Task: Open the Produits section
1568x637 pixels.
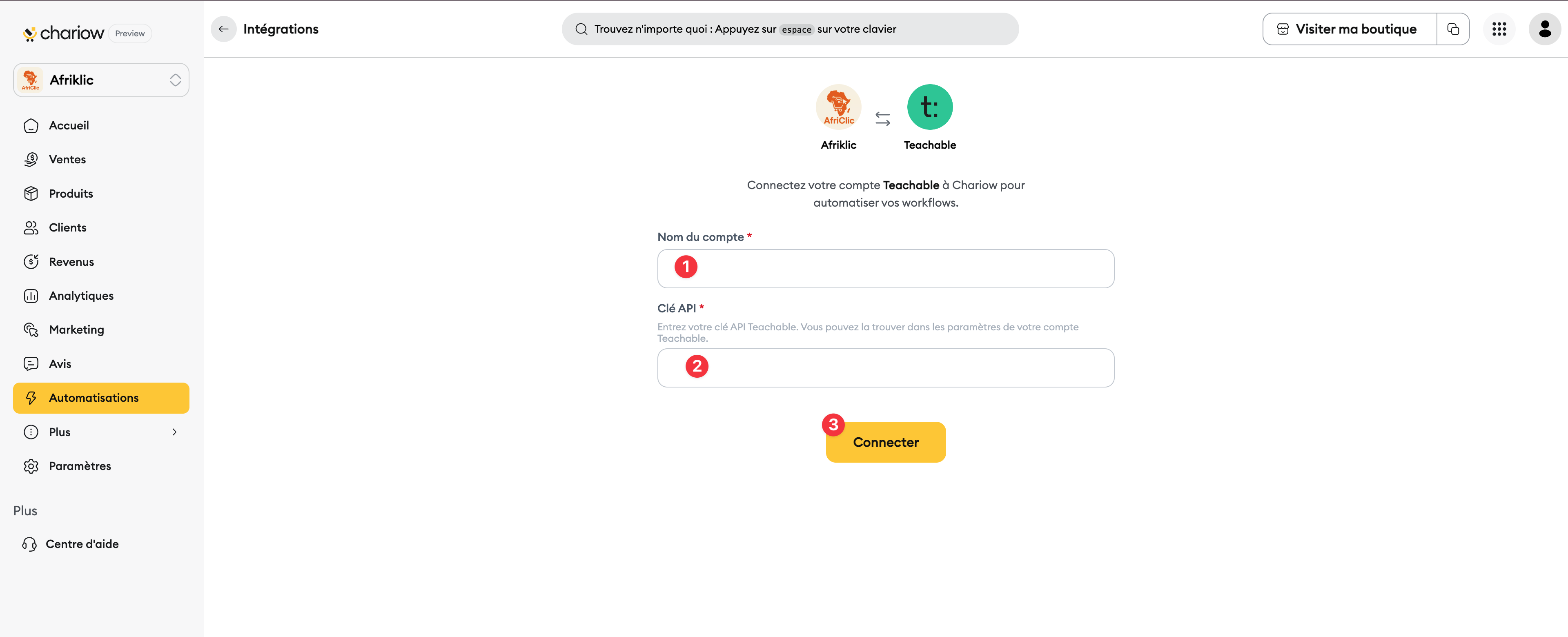Action: pyautogui.click(x=101, y=194)
